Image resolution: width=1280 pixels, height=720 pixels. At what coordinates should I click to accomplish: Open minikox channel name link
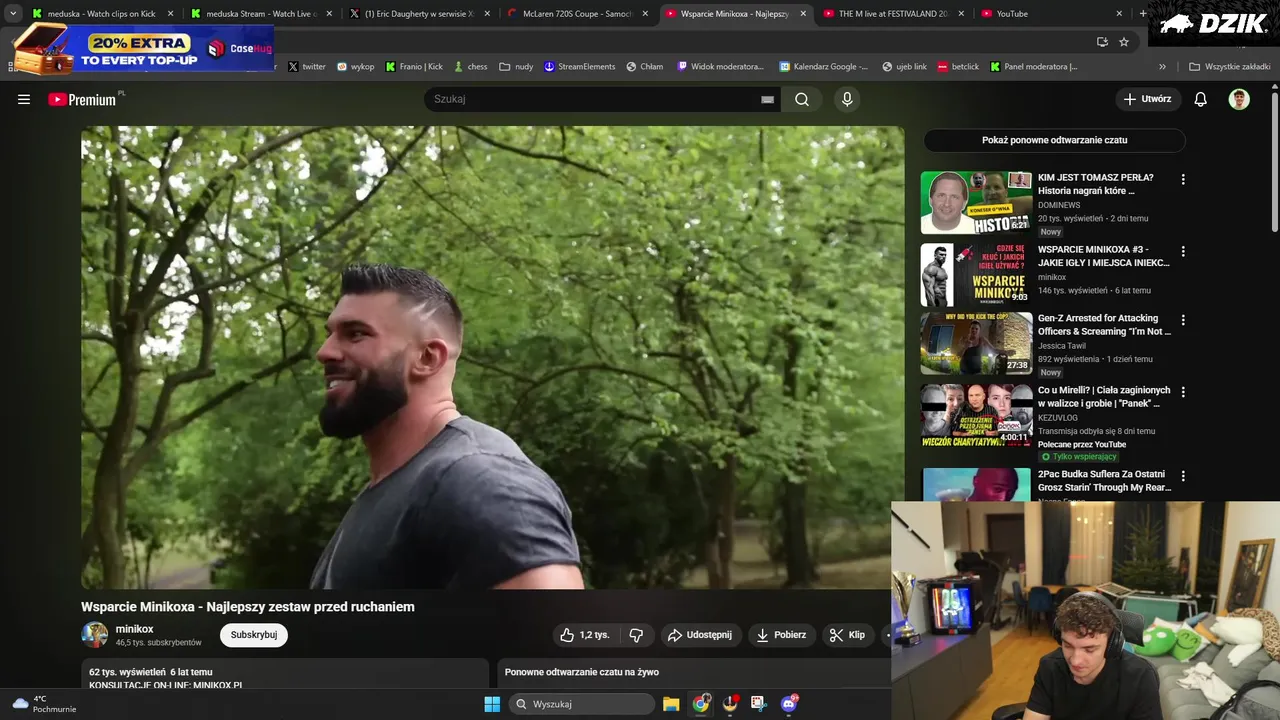135,629
